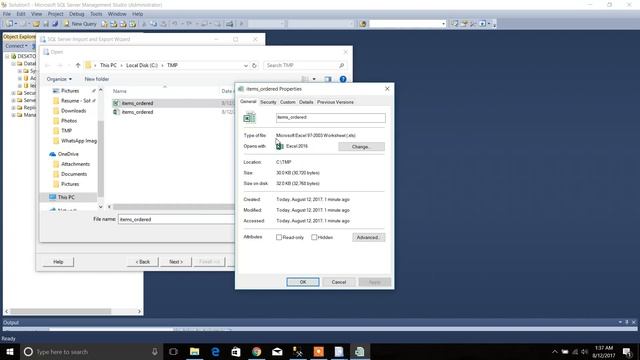
Task: Click the Task View icon on taskbar
Action: tap(173, 351)
